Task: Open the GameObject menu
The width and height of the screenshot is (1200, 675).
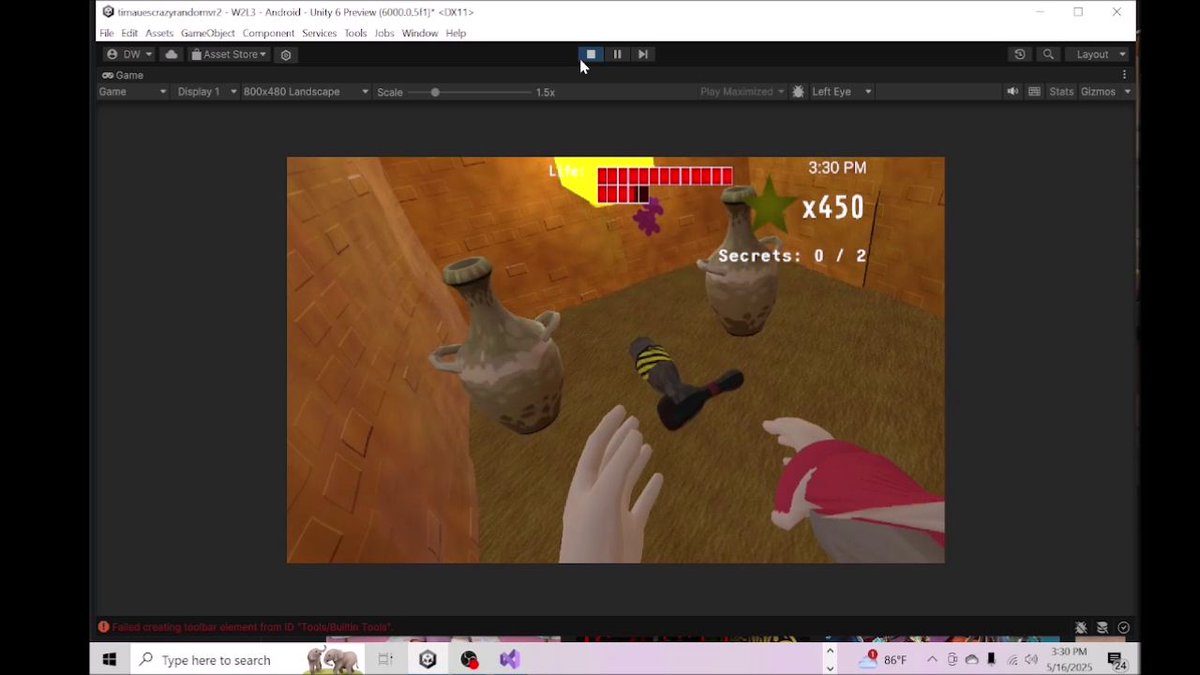Action: click(207, 33)
